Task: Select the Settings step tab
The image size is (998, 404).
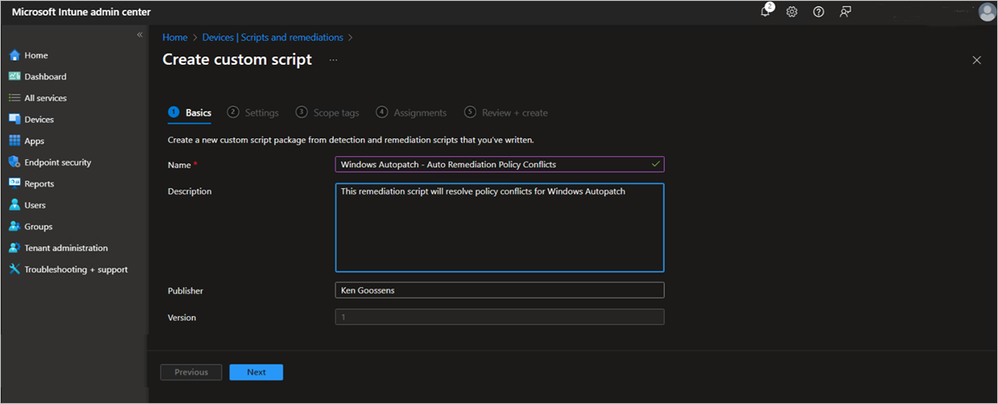Action: [x=253, y=113]
